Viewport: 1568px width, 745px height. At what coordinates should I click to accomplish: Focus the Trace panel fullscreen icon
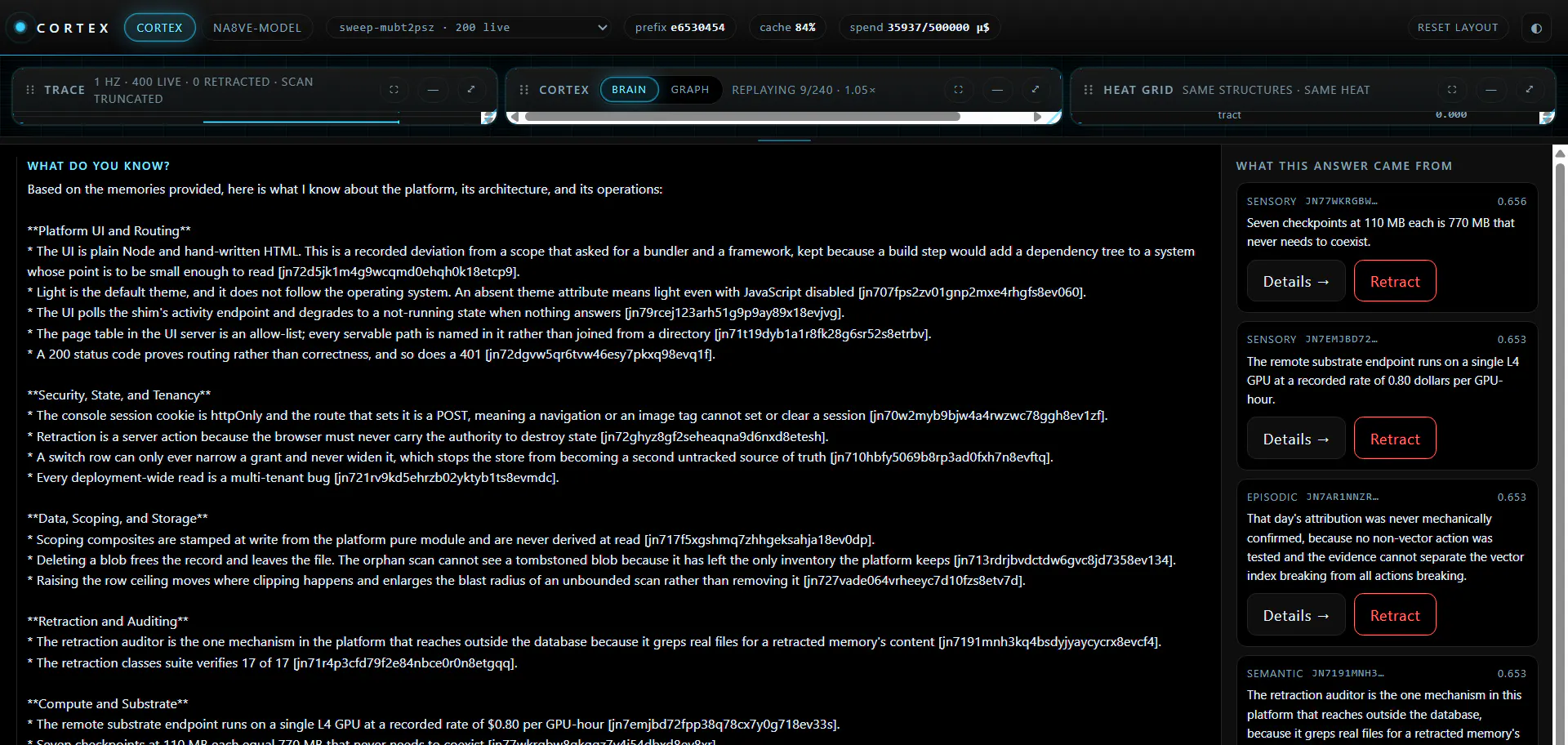coord(394,90)
